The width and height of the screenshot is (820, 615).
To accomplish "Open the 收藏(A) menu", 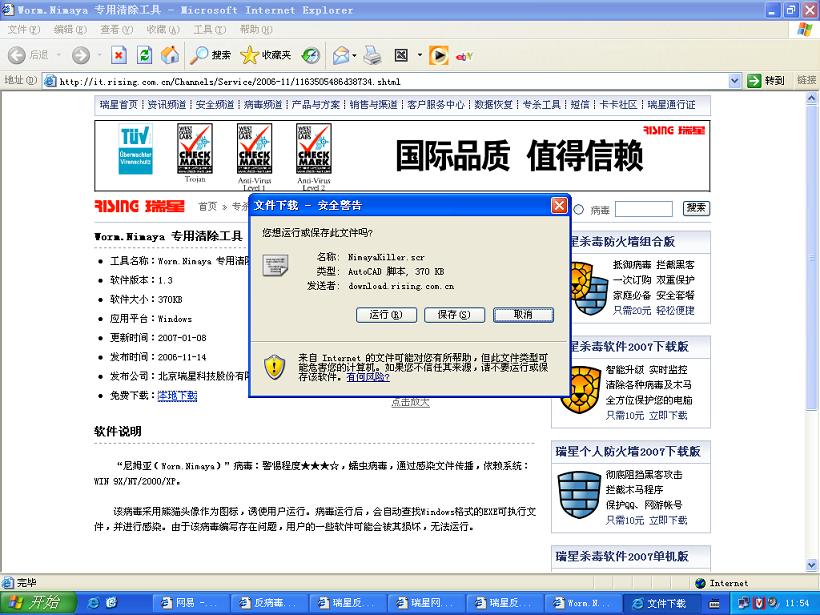I will tap(163, 29).
